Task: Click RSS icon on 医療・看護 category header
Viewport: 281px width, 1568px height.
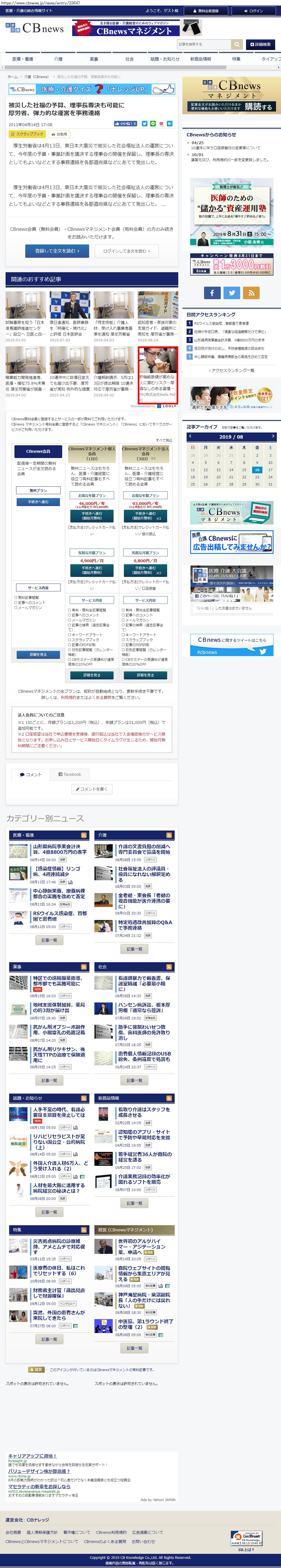Action: pyautogui.click(x=84, y=835)
